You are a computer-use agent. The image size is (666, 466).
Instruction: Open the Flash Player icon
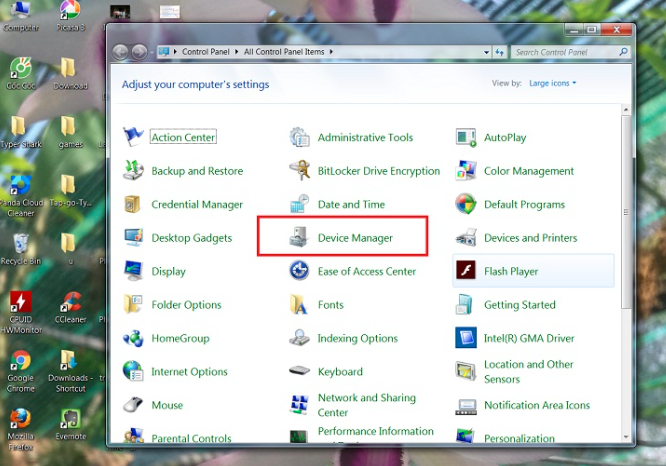pyautogui.click(x=466, y=270)
